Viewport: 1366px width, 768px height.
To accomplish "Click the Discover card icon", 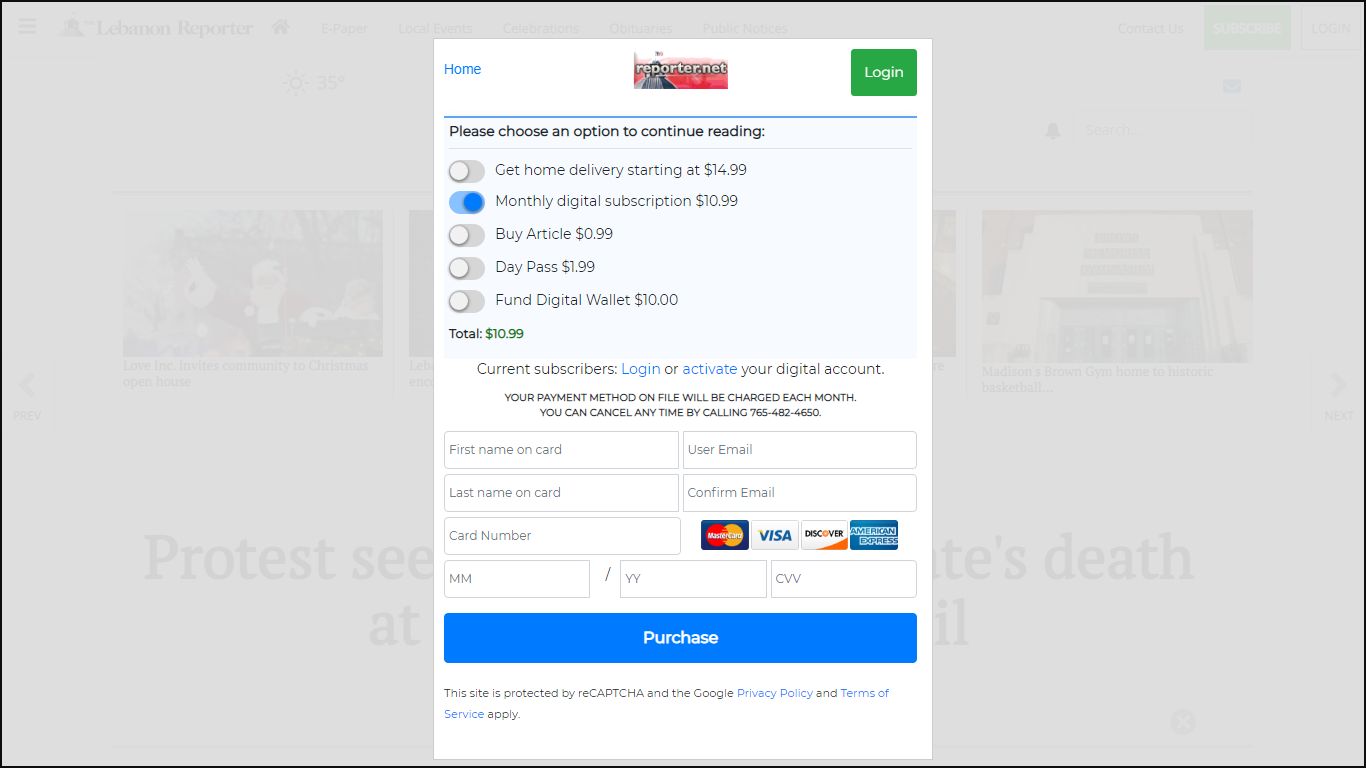I will pos(824,535).
